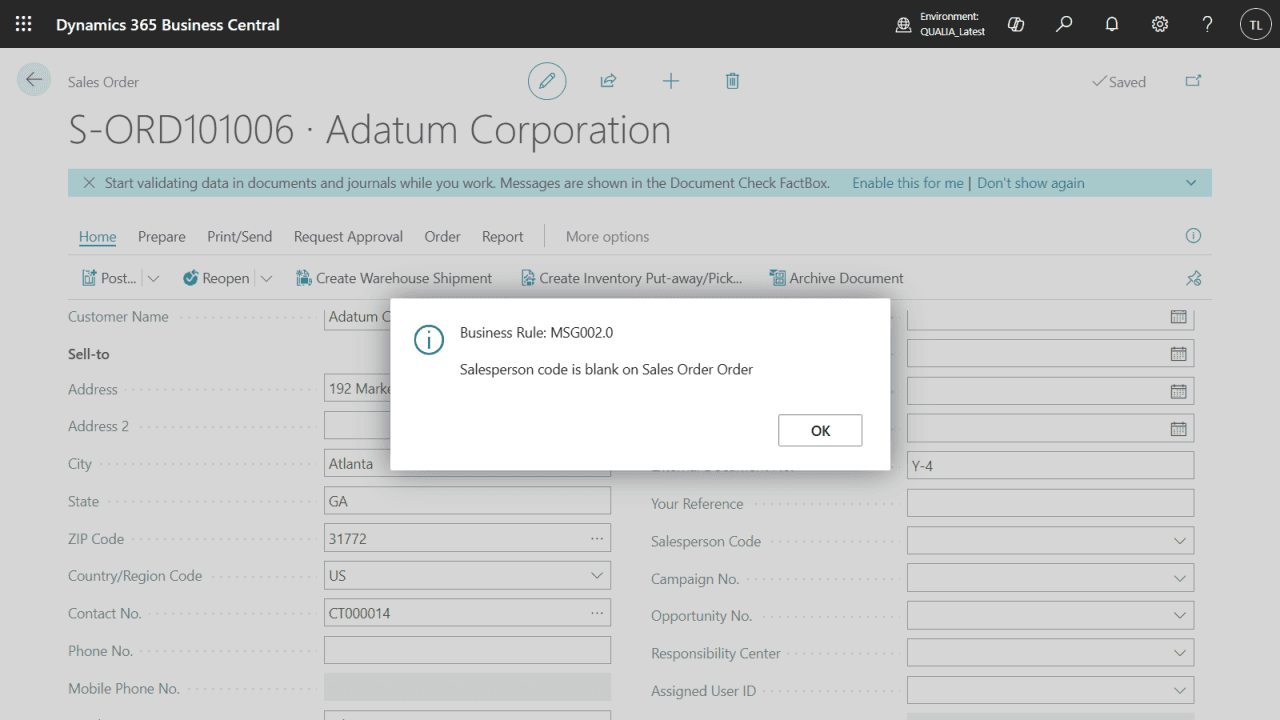Click the share icon
Screen dimensions: 1280x720
608,81
